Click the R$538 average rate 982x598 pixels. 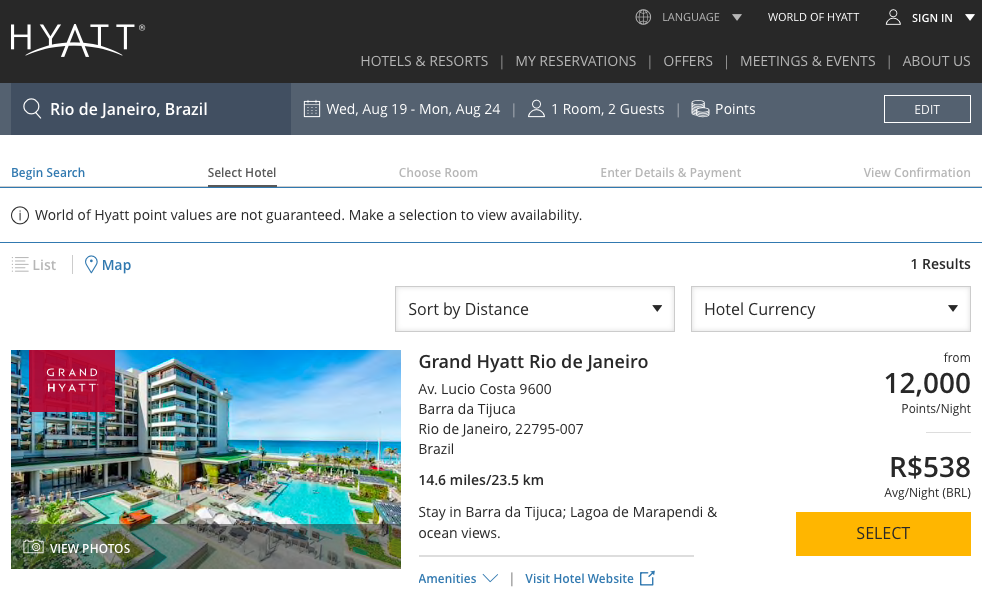(x=930, y=467)
